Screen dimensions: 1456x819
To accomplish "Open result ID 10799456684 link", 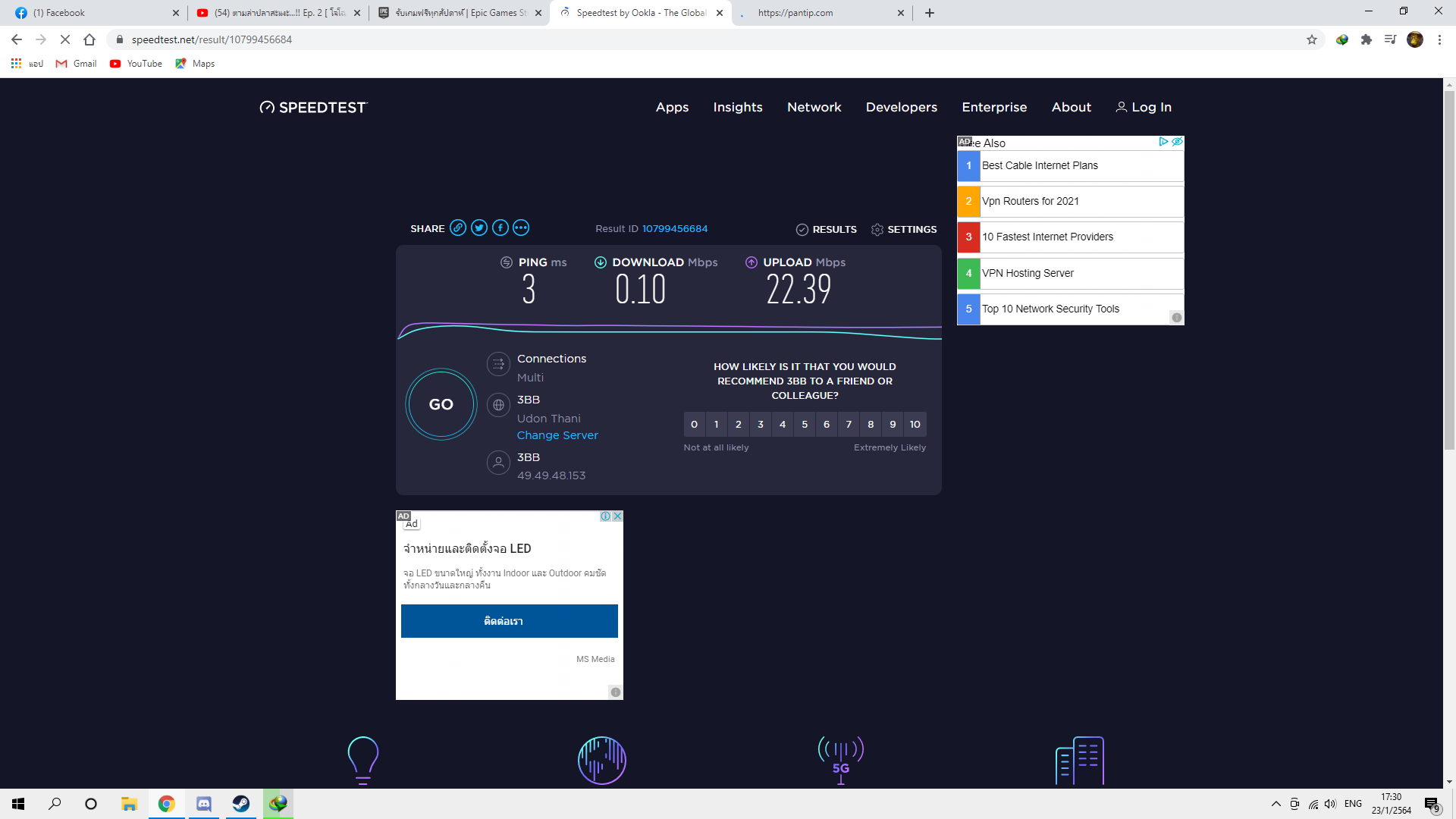I will tap(675, 228).
